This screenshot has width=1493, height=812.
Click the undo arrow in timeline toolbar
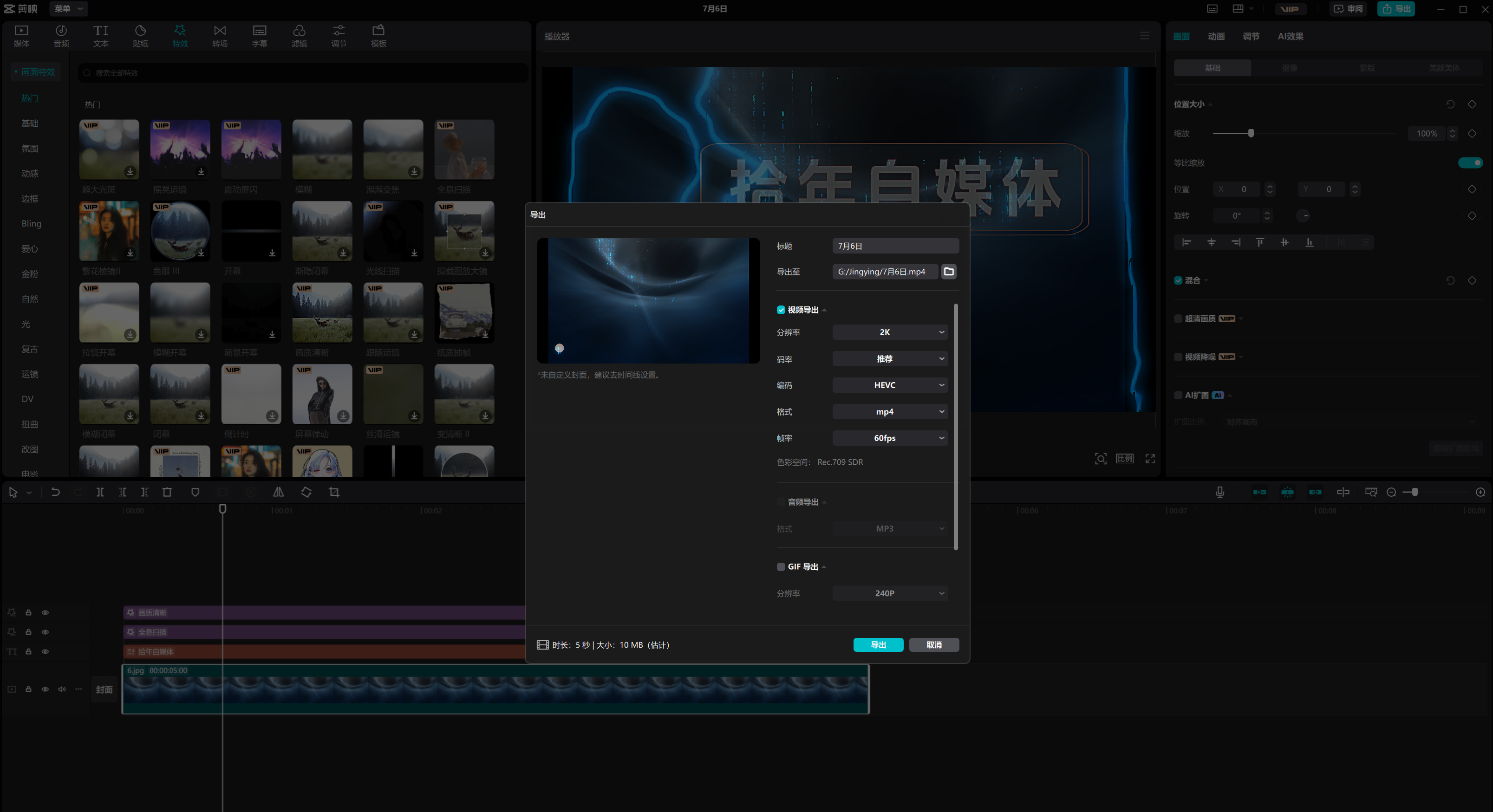[56, 492]
